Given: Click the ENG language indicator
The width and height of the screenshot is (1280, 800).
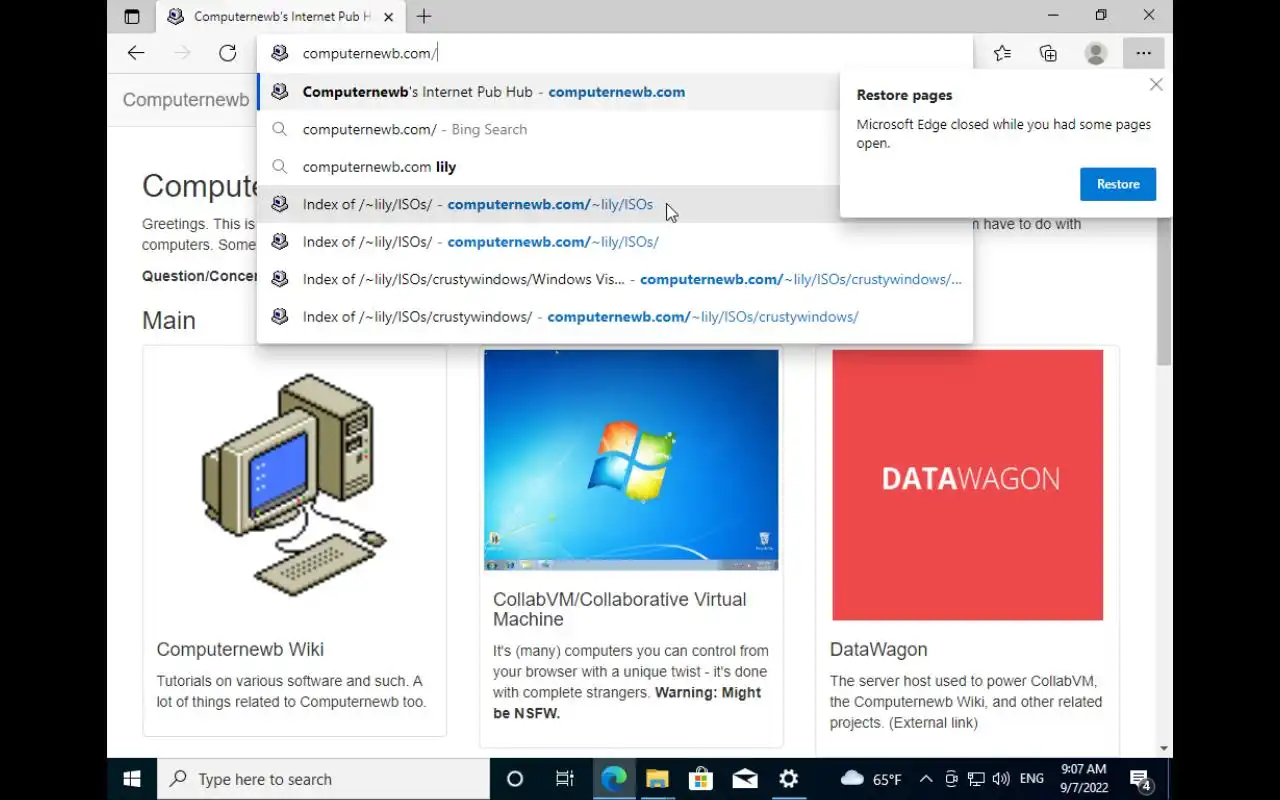Looking at the screenshot, I should point(1032,779).
